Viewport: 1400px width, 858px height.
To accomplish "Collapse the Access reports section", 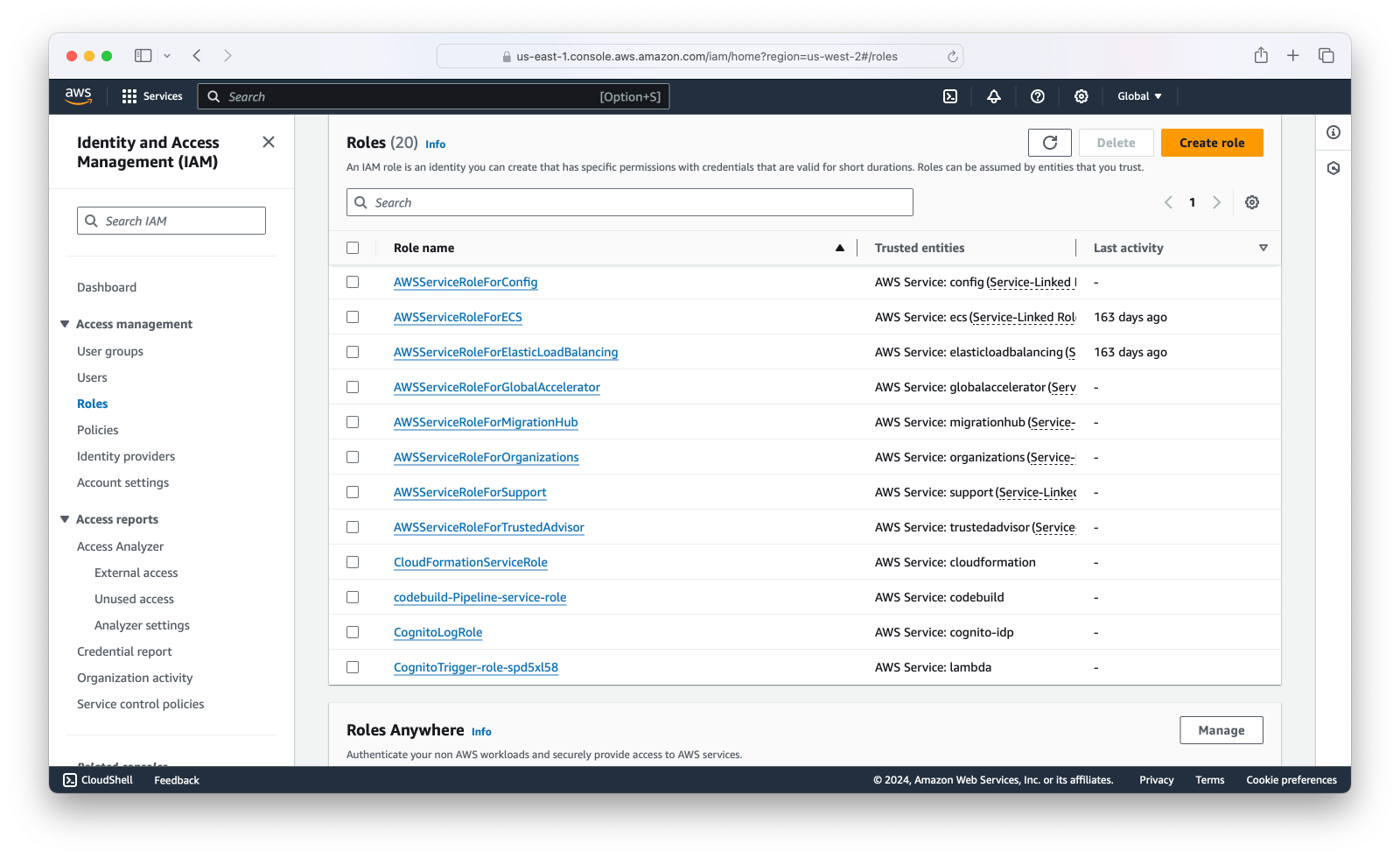I will click(65, 519).
